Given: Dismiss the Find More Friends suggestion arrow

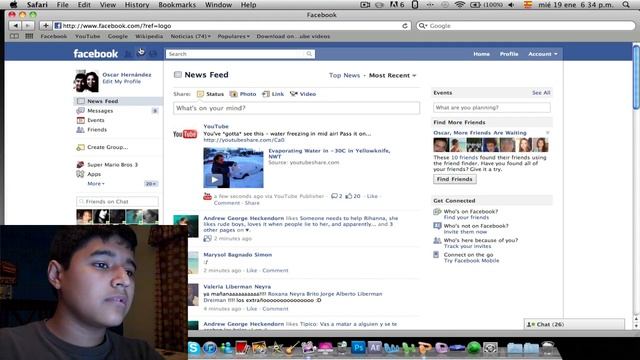Looking at the screenshot, I should (x=548, y=133).
